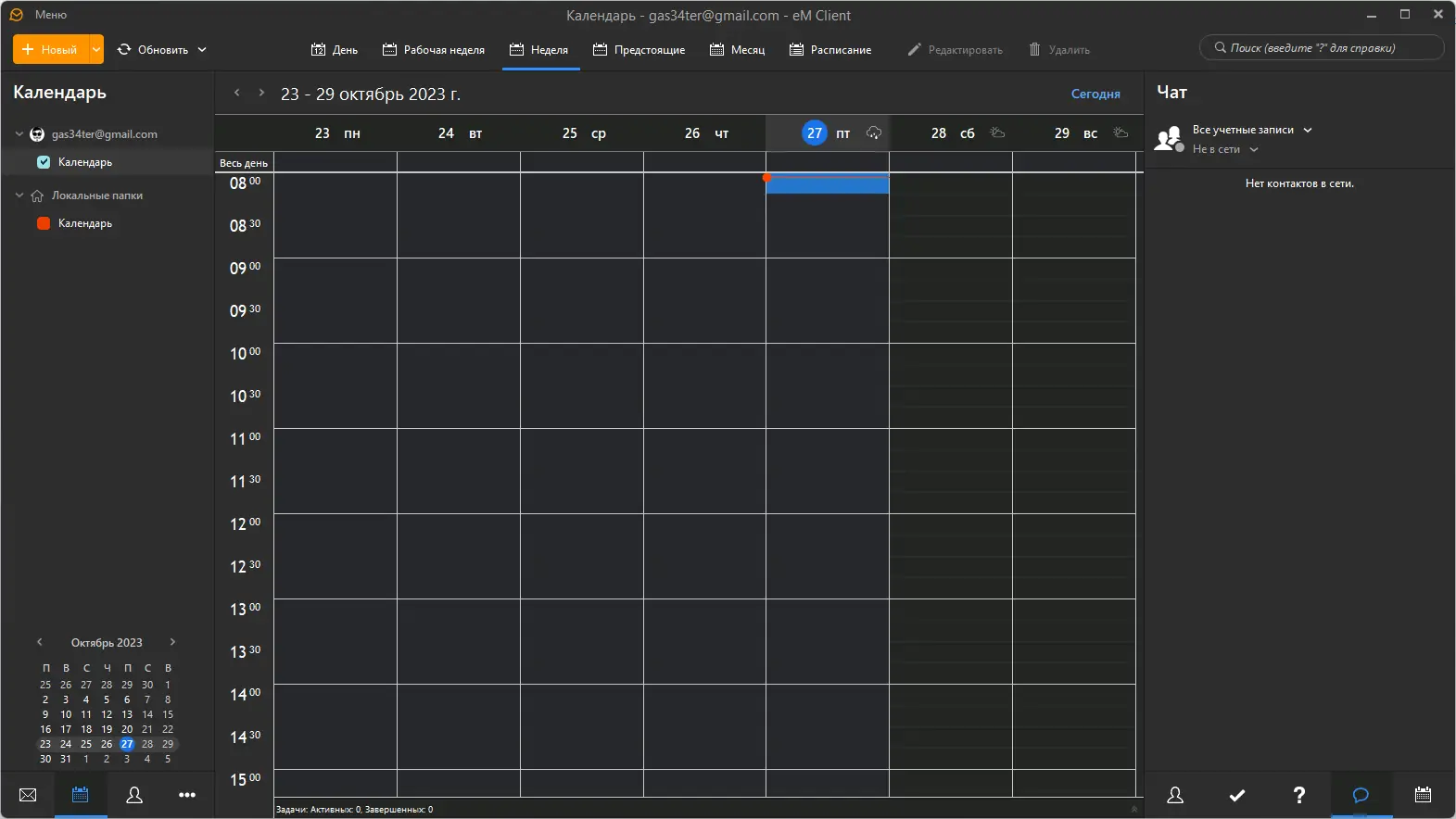Open the help question mark panel
The height and width of the screenshot is (819, 1456).
1299,795
